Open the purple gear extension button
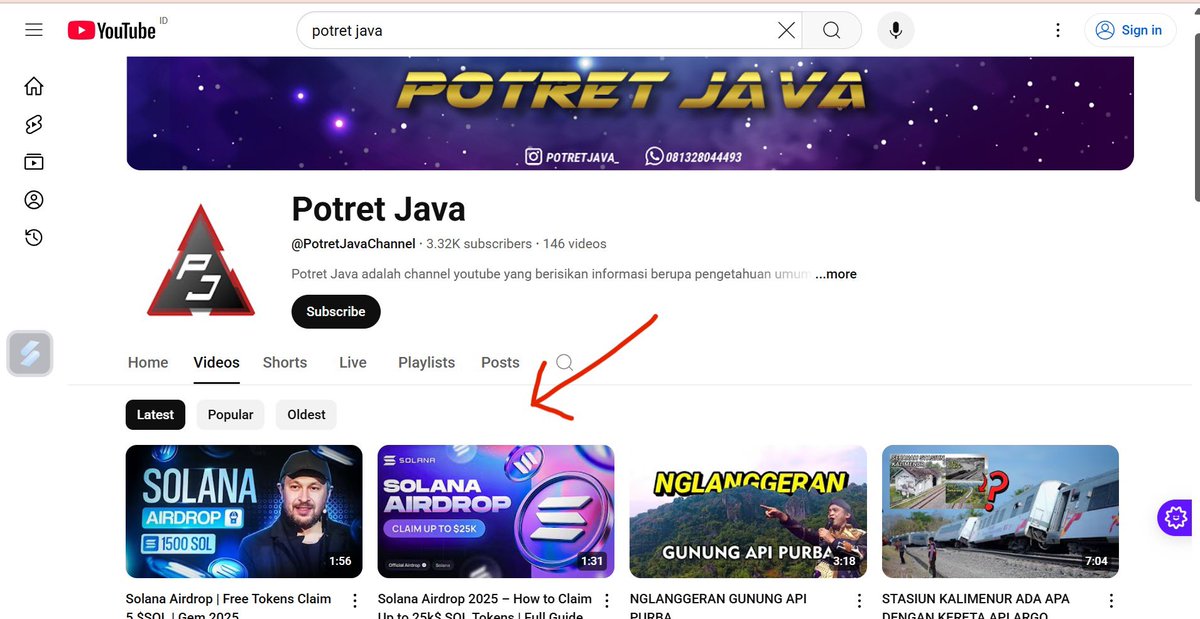The width and height of the screenshot is (1200, 619). (x=1175, y=517)
